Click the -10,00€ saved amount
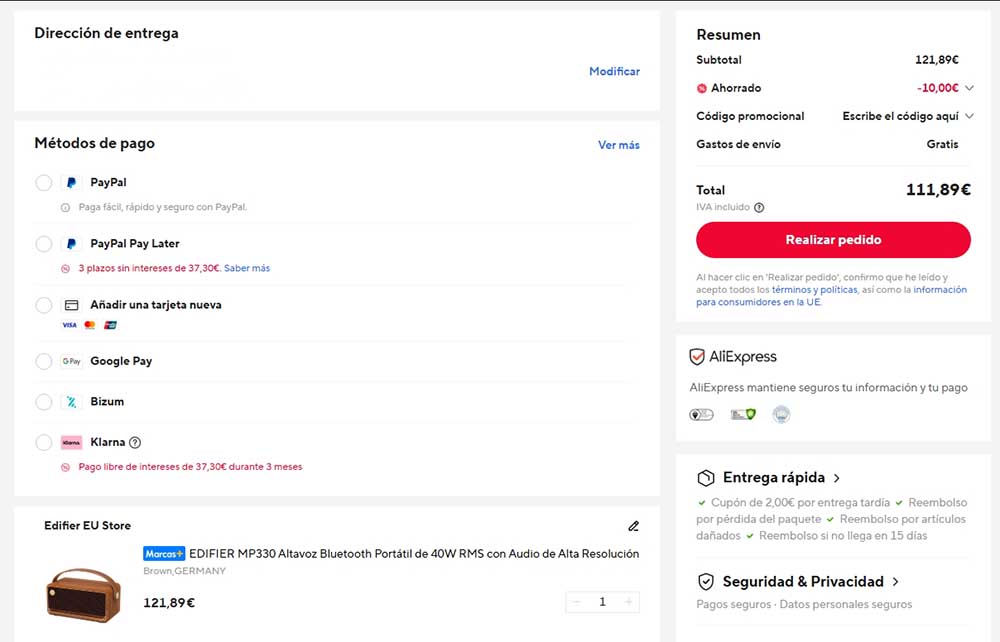This screenshot has height=642, width=1000. coord(938,89)
